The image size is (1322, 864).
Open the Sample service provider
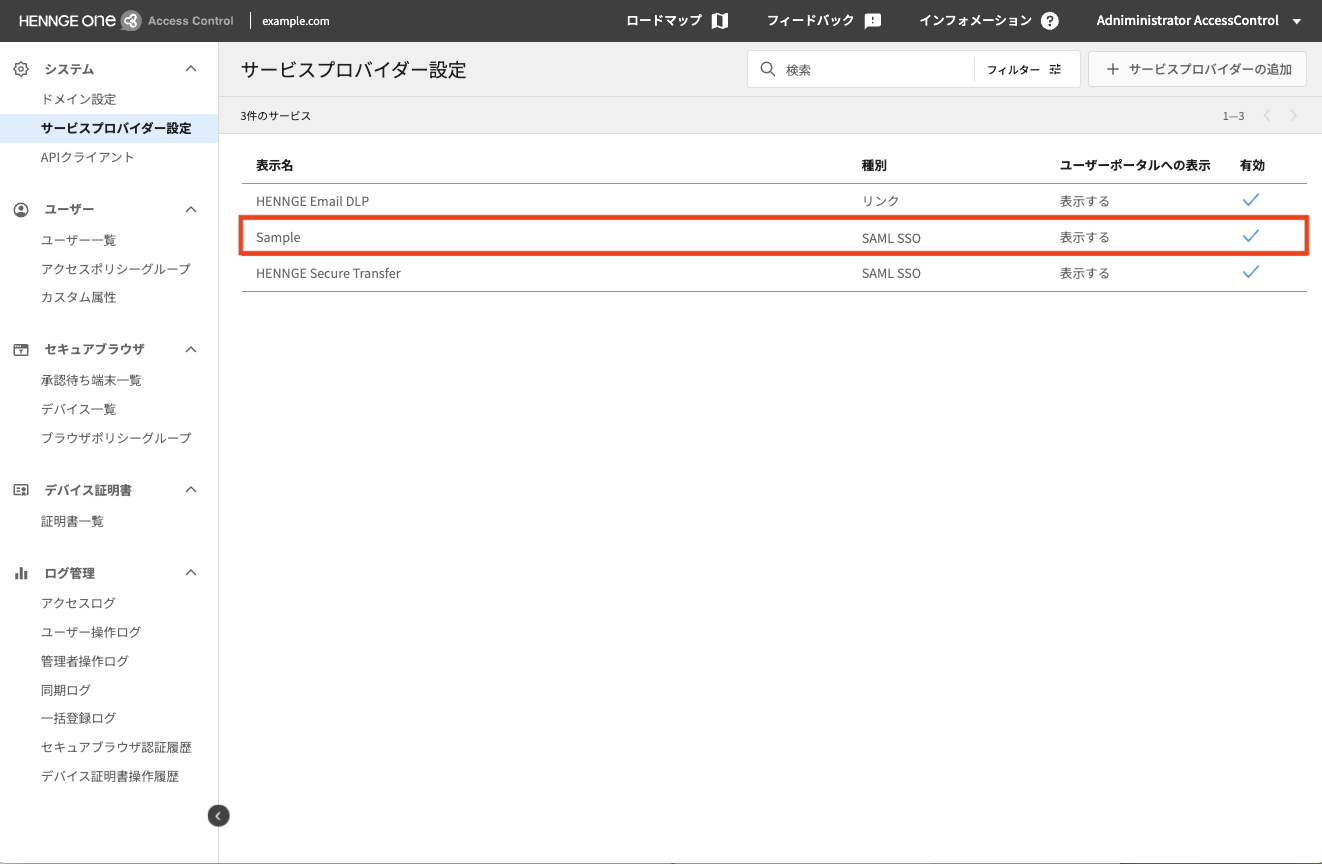pos(278,237)
